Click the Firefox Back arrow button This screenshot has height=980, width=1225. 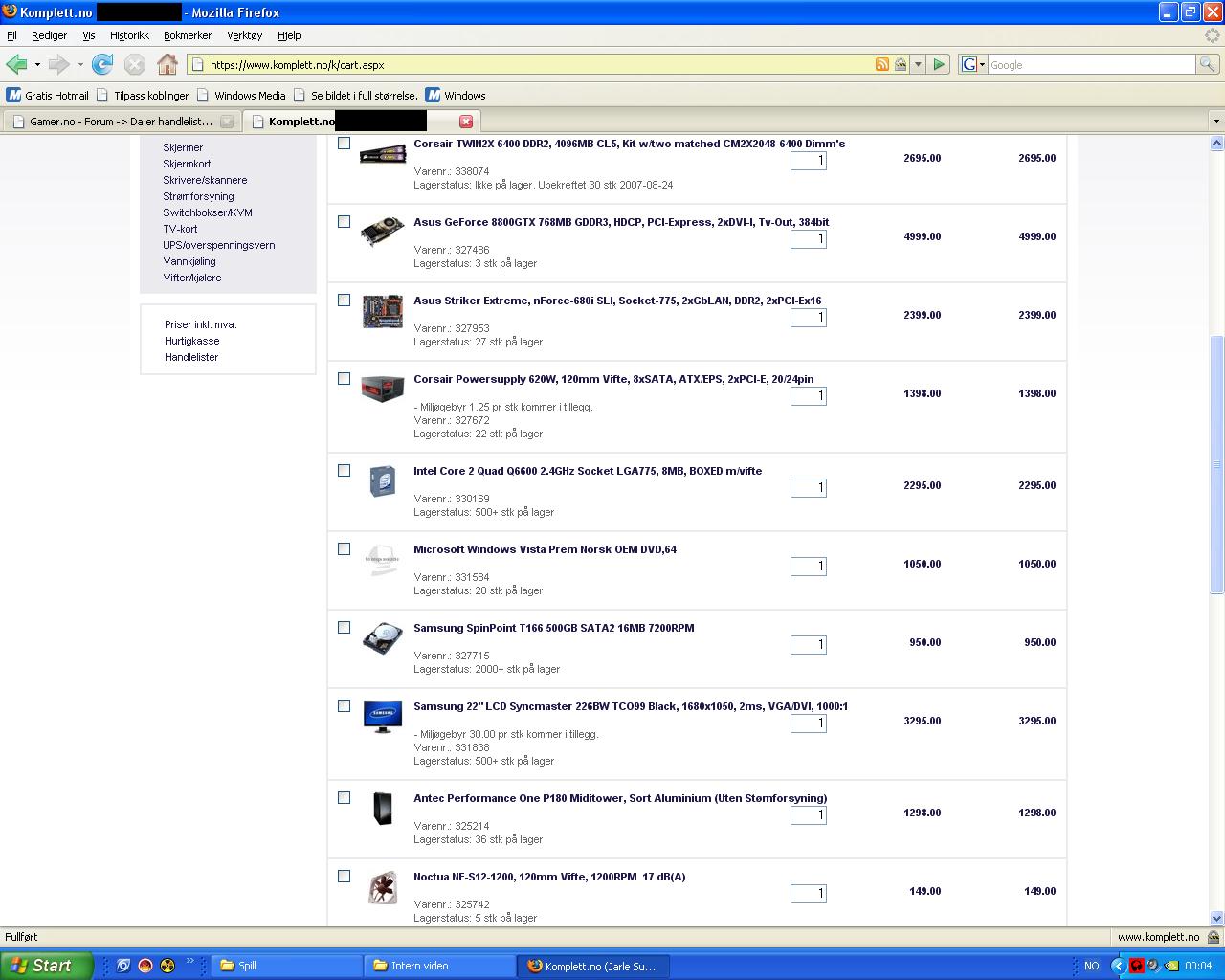16,64
